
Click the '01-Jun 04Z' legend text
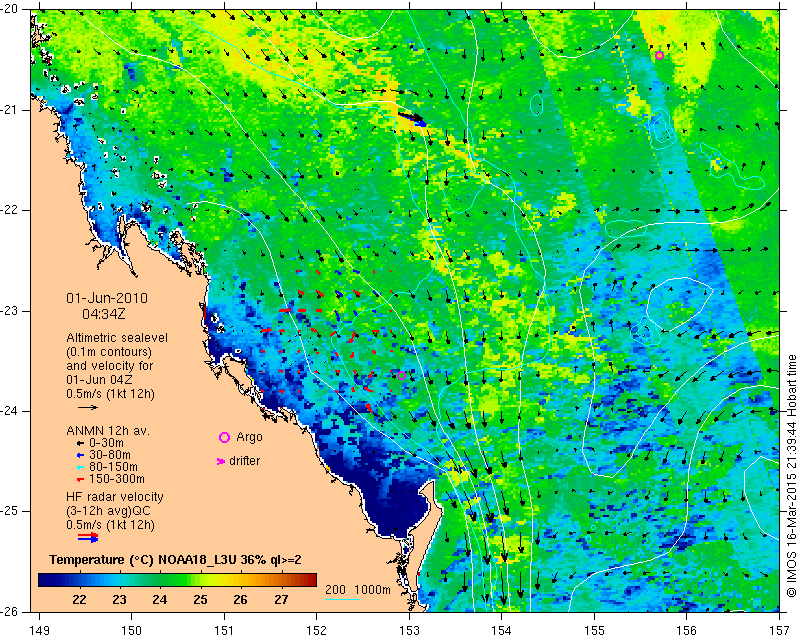99,380
